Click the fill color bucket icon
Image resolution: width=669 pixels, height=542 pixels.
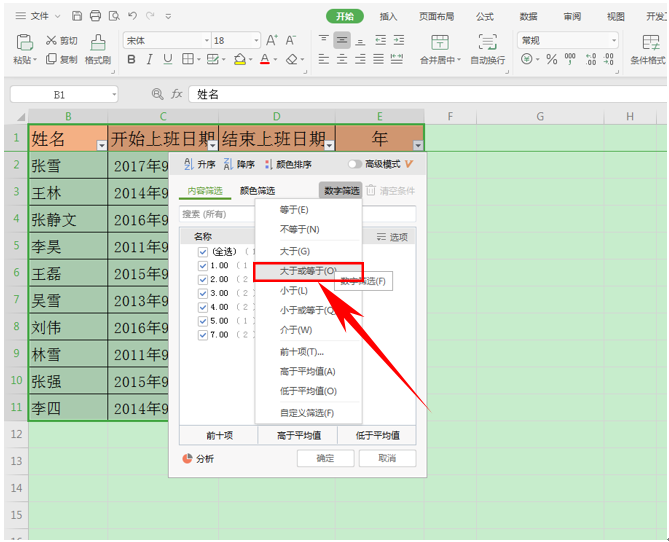[240, 59]
